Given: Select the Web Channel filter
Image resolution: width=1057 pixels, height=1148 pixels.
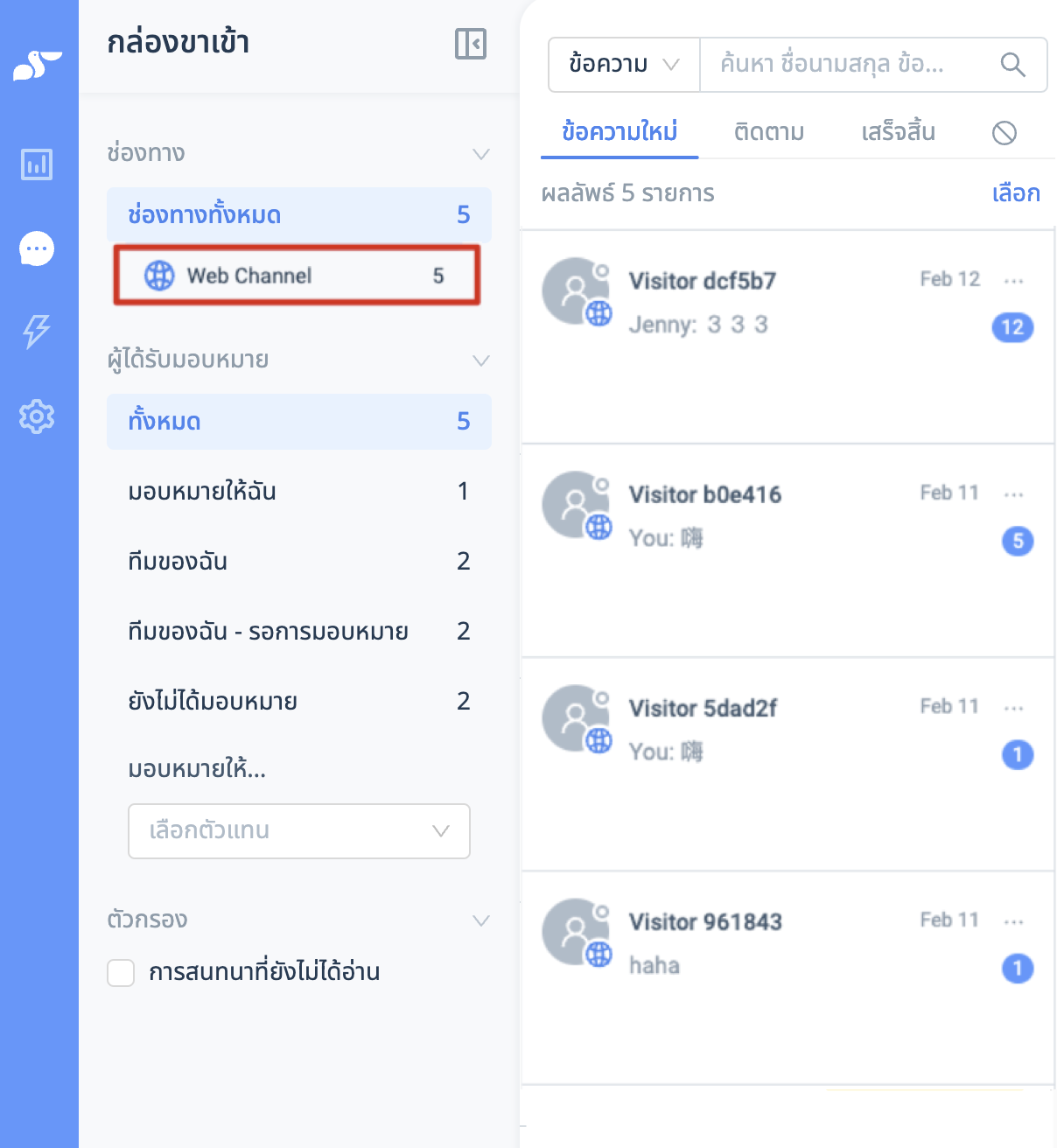Looking at the screenshot, I should click(x=297, y=276).
